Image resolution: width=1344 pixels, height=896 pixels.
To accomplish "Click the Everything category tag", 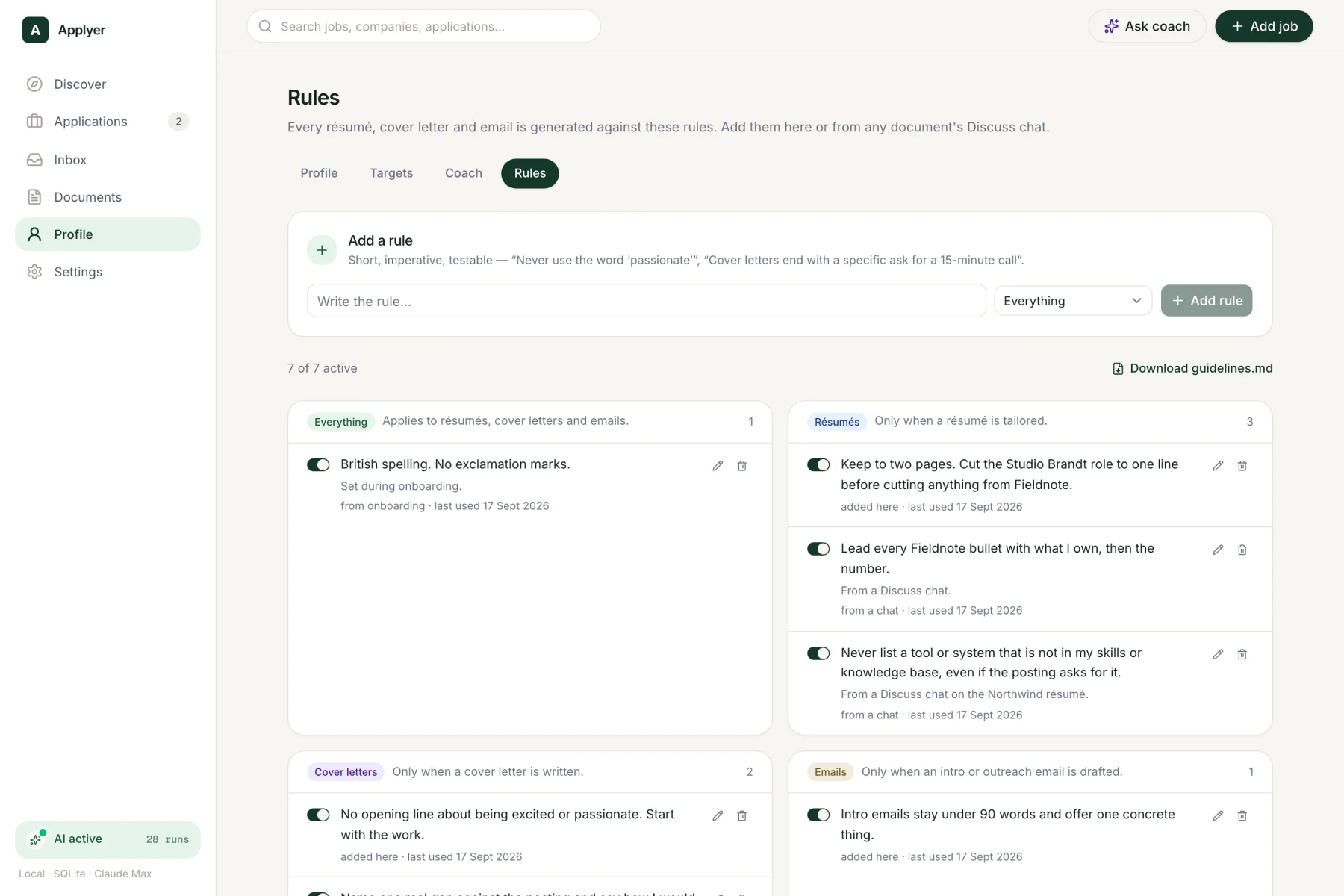I will pyautogui.click(x=340, y=422).
